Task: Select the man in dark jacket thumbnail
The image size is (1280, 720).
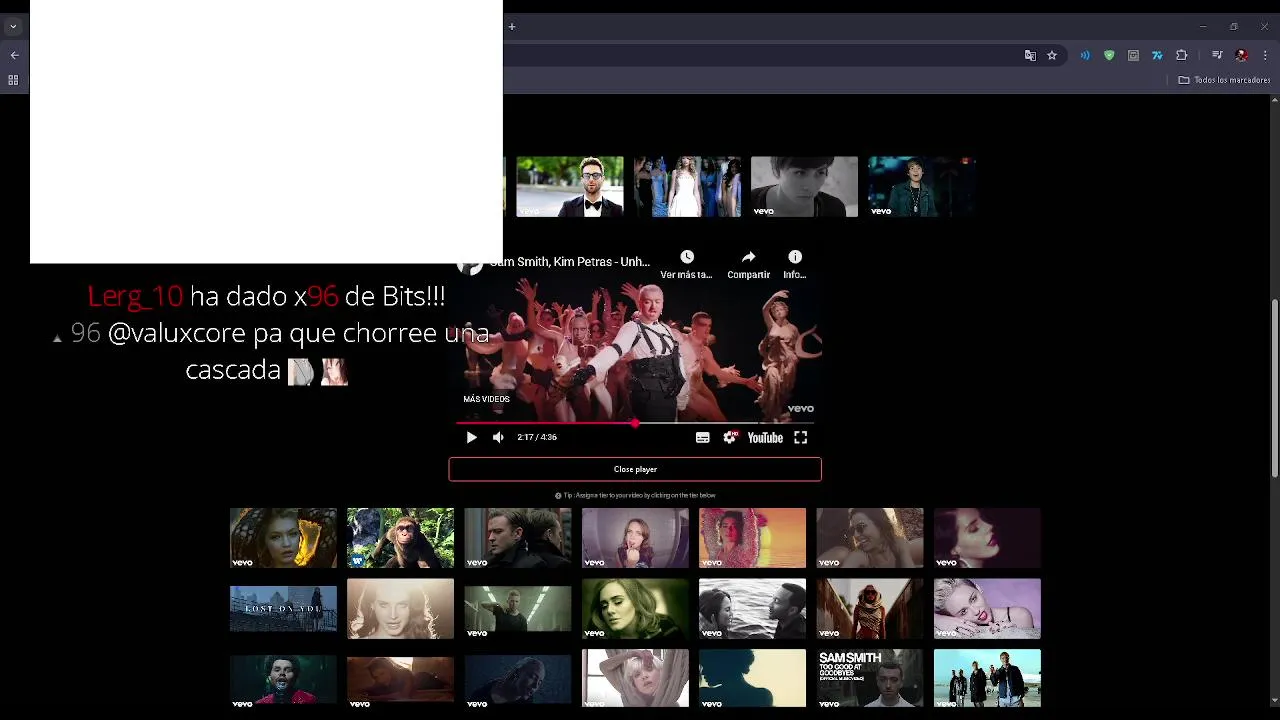Action: (921, 187)
